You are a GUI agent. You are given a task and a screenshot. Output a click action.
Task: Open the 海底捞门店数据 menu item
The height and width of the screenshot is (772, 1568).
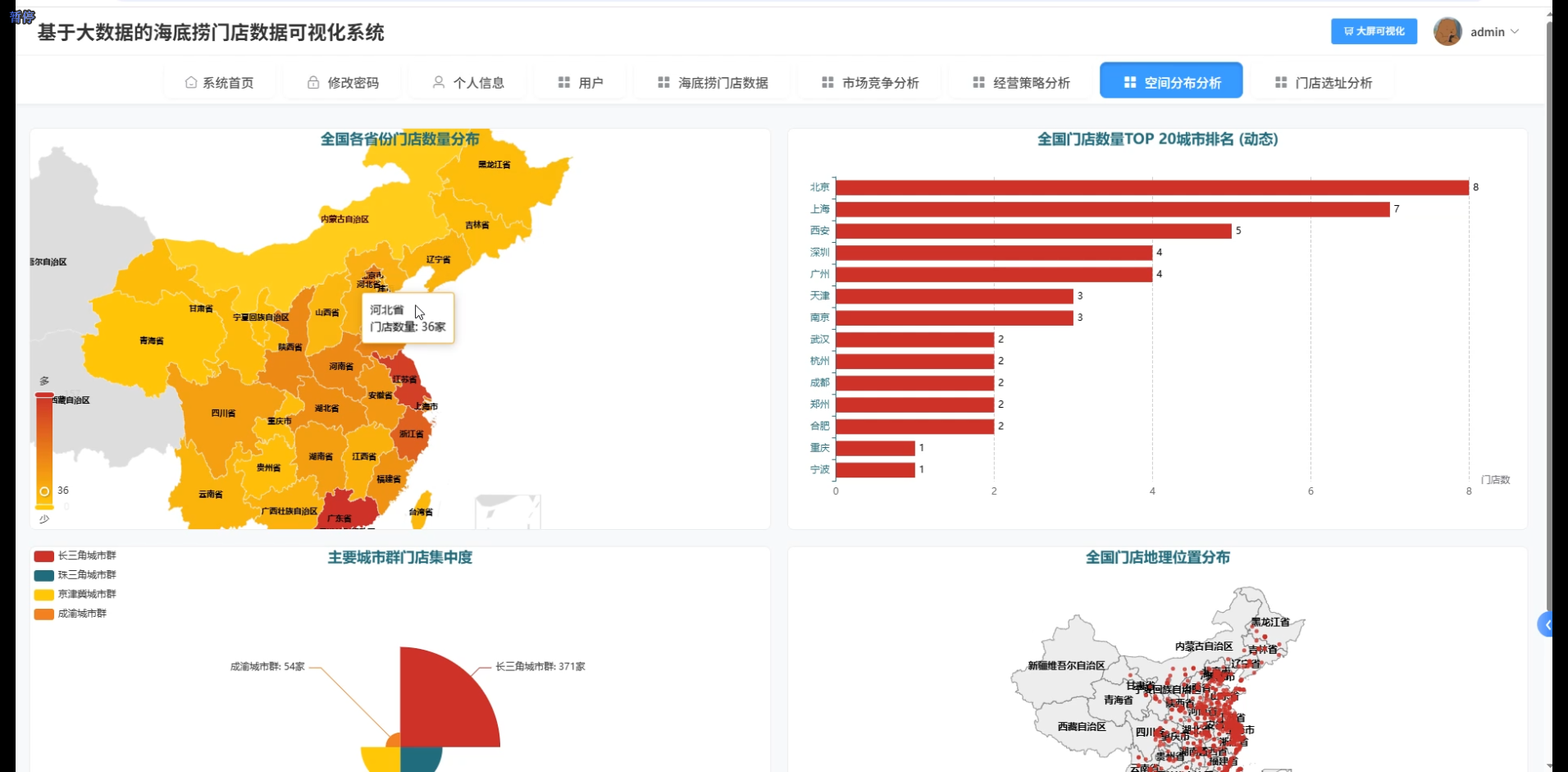[713, 82]
